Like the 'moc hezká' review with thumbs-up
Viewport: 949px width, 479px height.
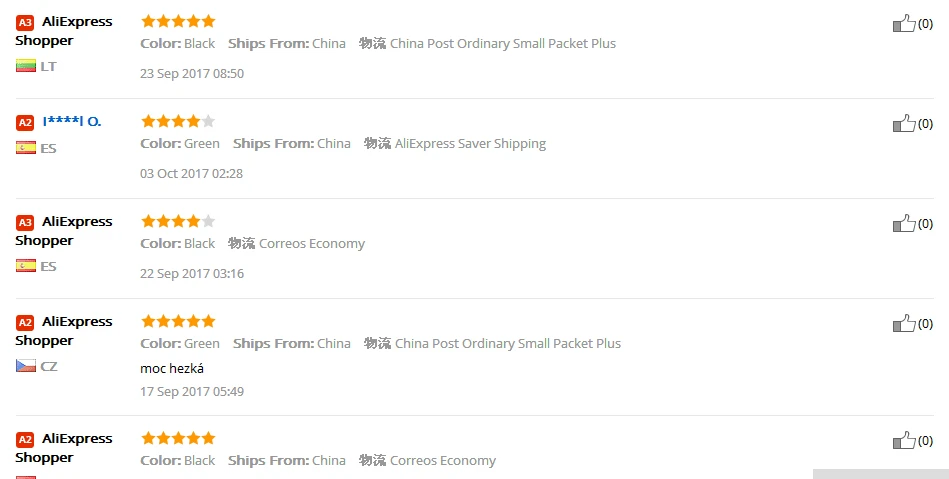click(904, 323)
